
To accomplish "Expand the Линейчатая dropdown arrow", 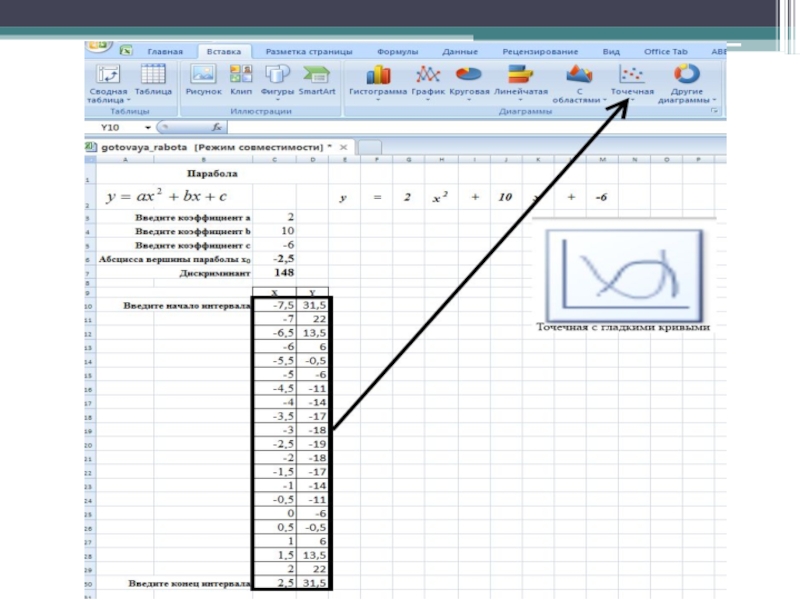I will 520,100.
